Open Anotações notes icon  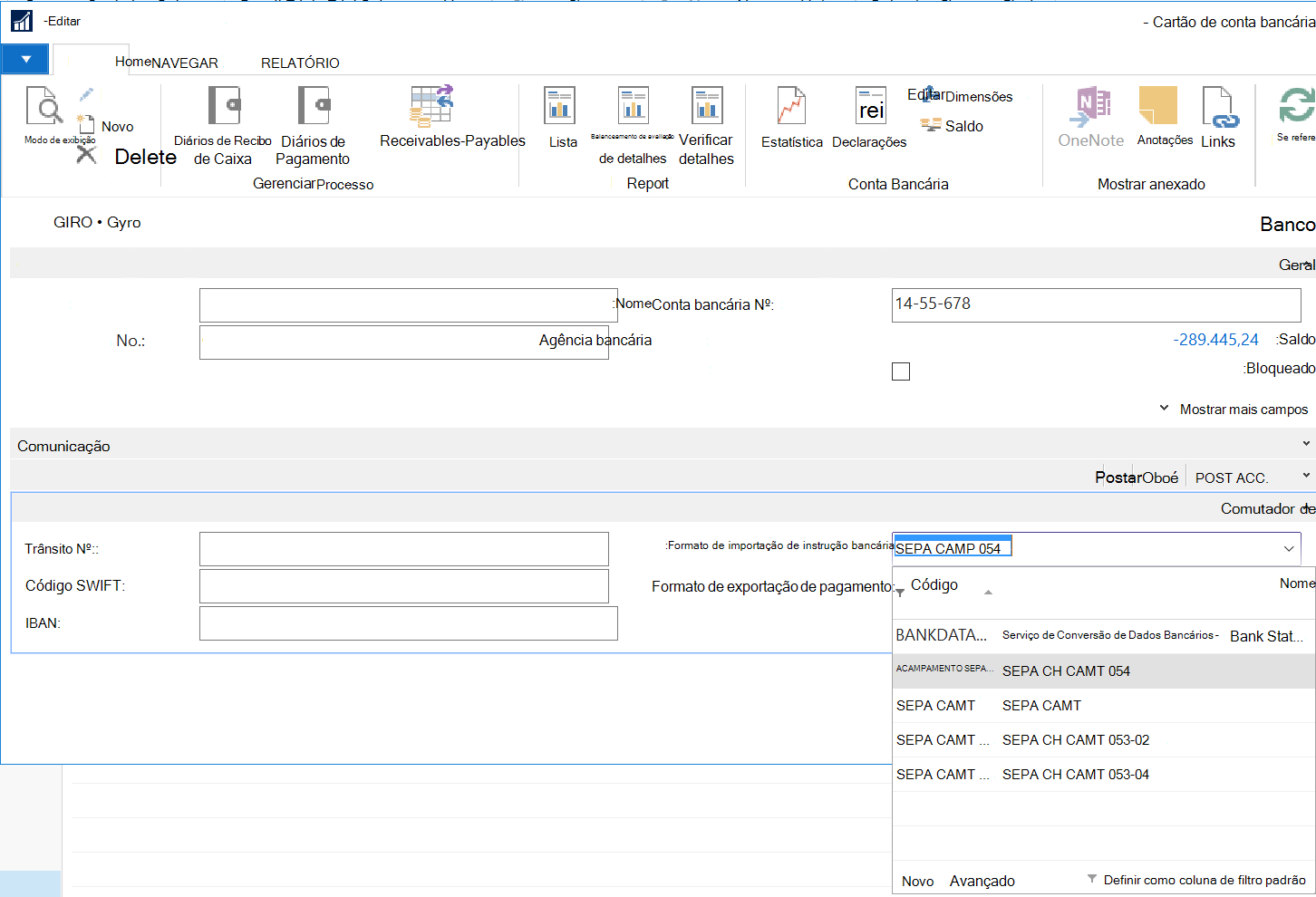point(1158,105)
